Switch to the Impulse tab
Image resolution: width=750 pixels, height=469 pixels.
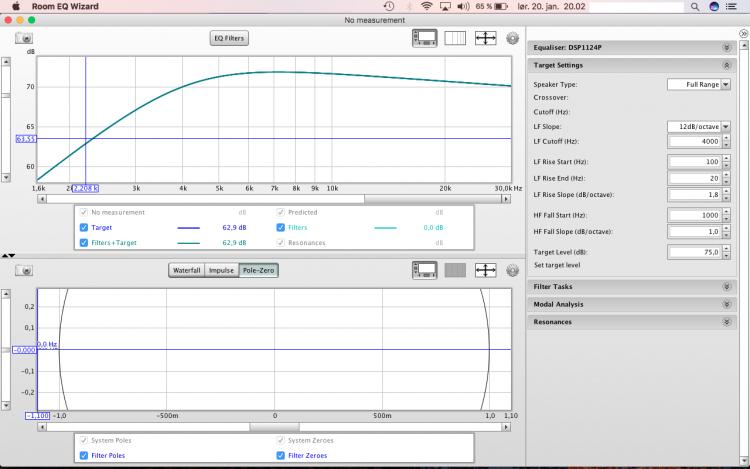221,271
